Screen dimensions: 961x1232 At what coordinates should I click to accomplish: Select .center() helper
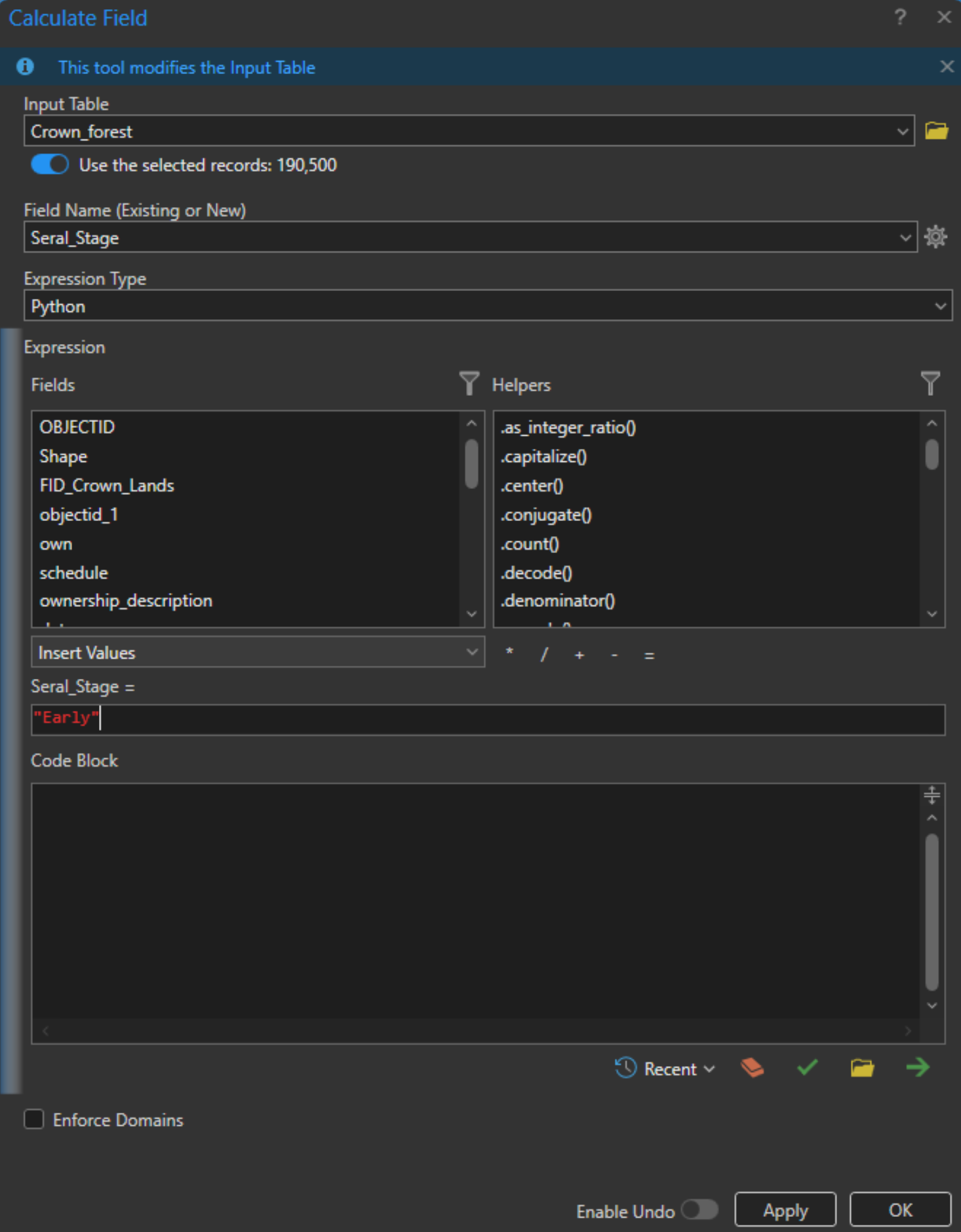click(x=532, y=486)
